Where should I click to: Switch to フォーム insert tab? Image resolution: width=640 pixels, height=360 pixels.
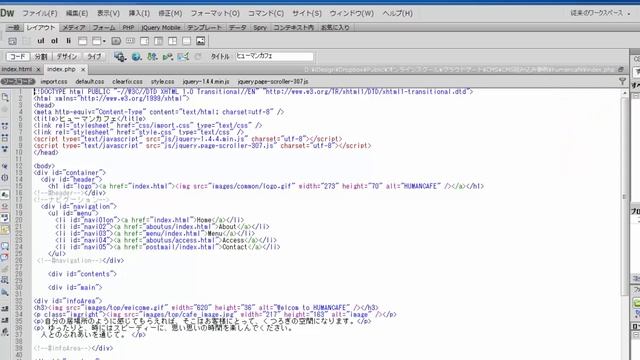coord(104,27)
